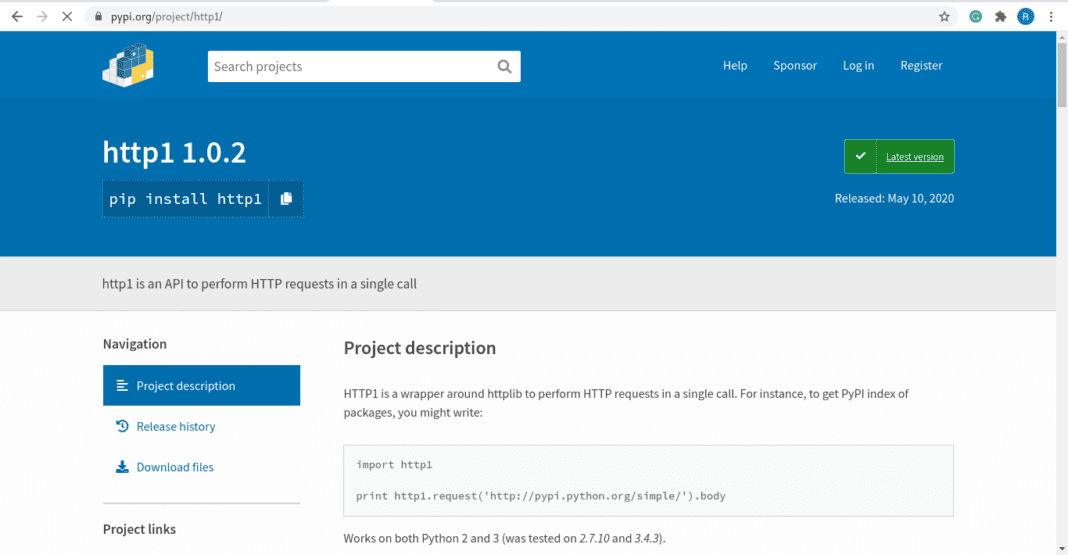Focus the Search projects field
1068x555 pixels.
point(350,67)
